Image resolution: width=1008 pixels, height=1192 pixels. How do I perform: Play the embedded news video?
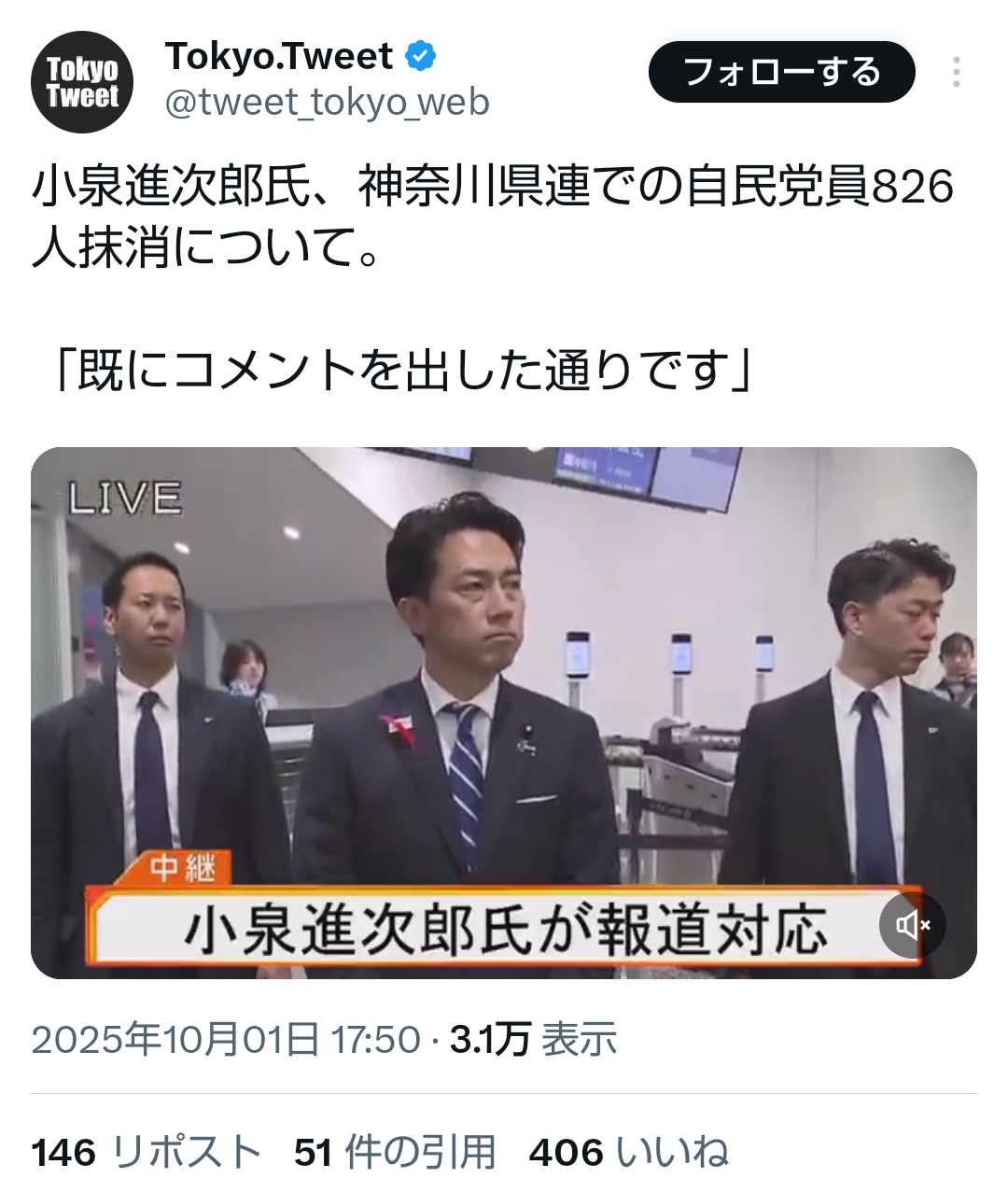504,713
